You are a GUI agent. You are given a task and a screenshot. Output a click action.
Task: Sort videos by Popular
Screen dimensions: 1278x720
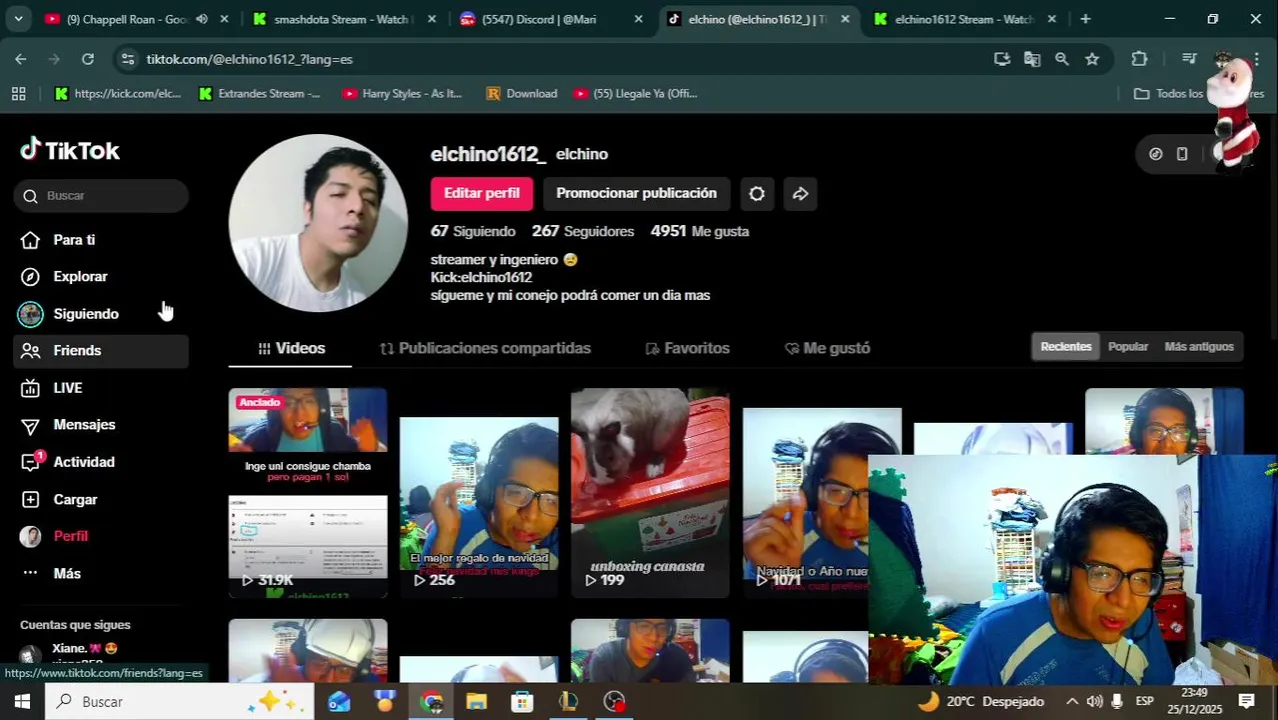point(1128,346)
